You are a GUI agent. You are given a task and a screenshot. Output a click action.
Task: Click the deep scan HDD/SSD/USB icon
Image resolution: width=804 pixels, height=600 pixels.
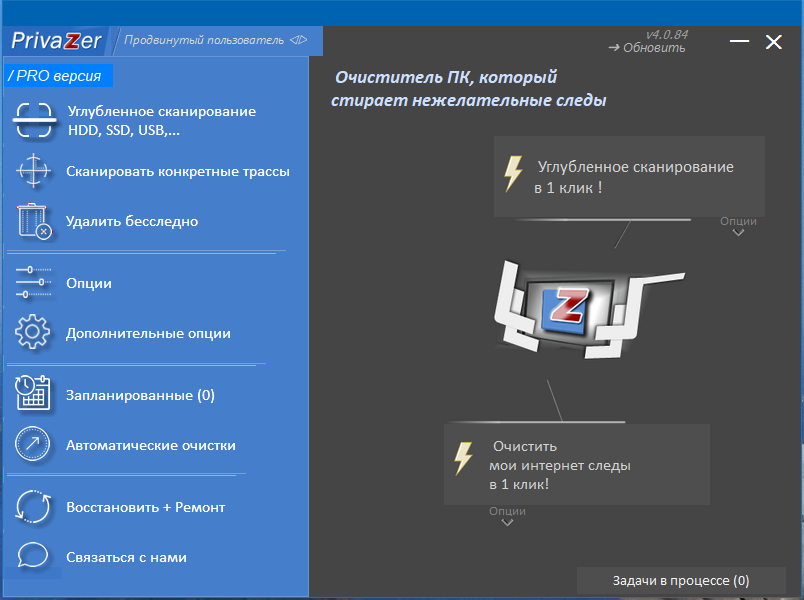34,121
